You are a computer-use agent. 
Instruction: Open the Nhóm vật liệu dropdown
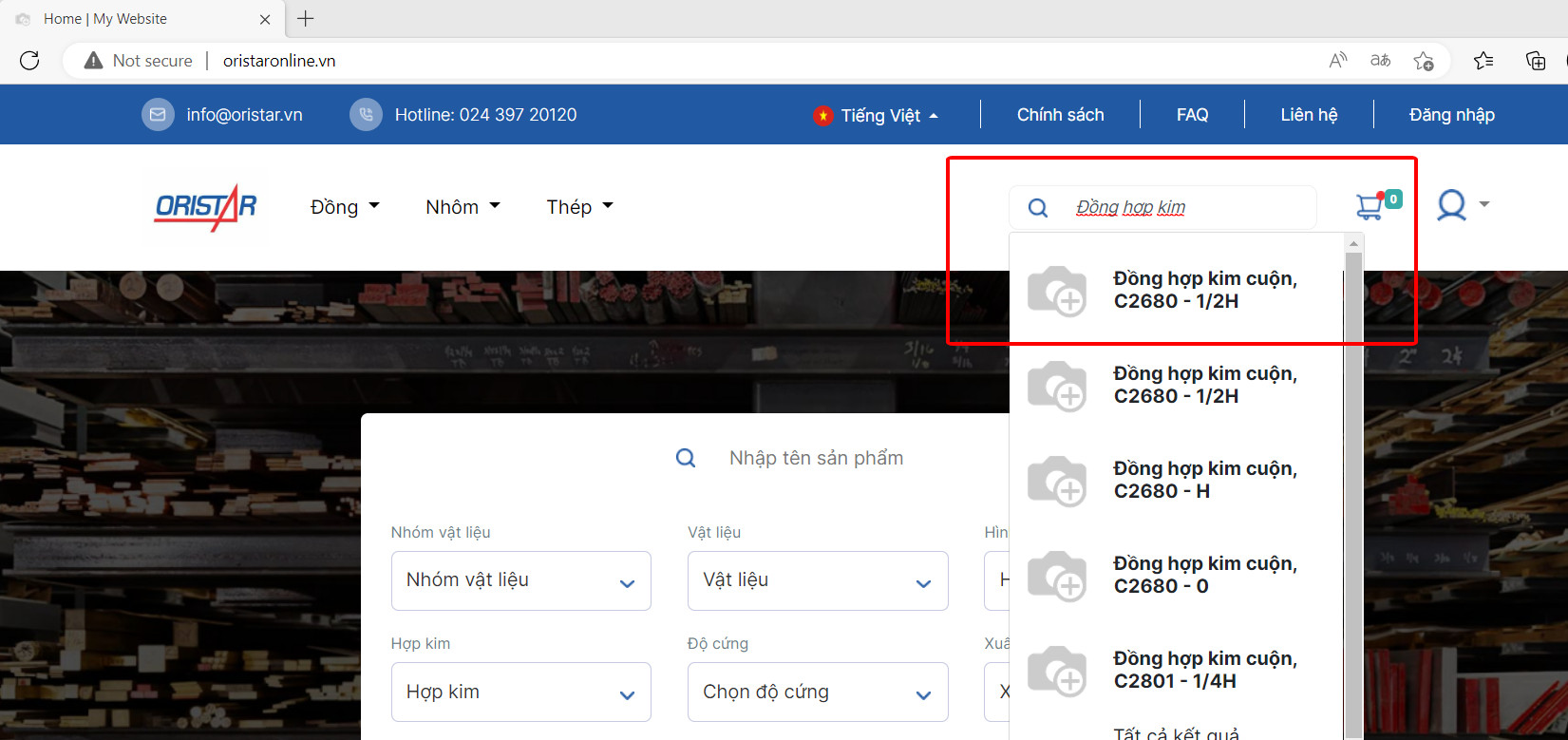point(521,580)
